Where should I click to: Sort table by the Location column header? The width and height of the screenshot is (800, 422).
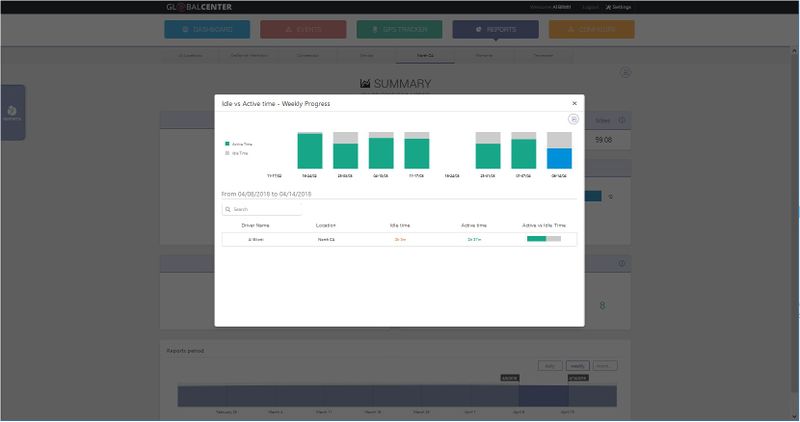pos(326,226)
